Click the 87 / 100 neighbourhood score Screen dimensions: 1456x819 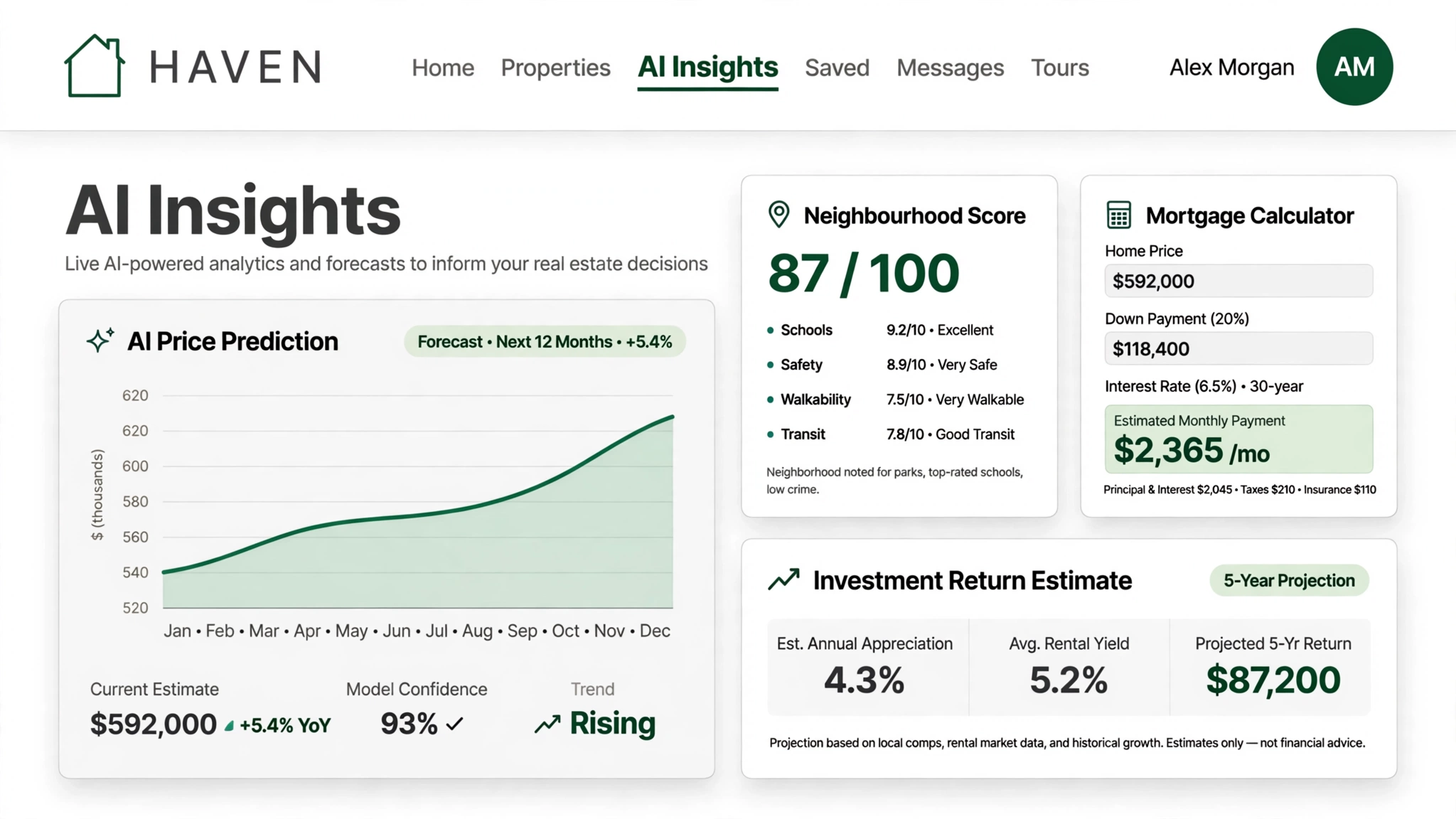[864, 273]
